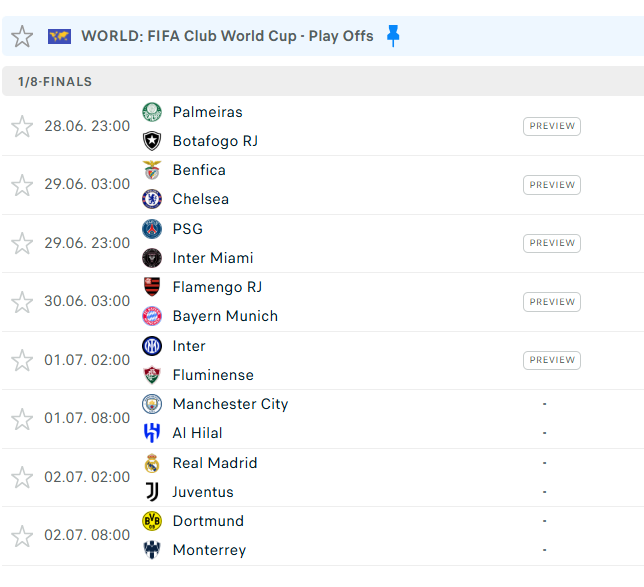Screen dimensions: 644x587
Task: Open the Flamengo RJ match row
Action: (x=323, y=302)
